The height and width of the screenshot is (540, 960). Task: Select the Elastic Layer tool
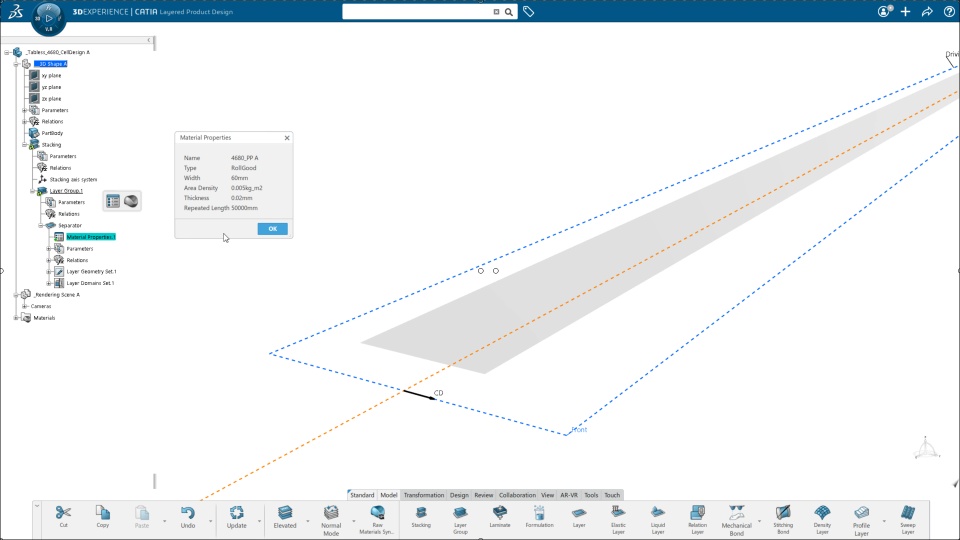pyautogui.click(x=618, y=520)
